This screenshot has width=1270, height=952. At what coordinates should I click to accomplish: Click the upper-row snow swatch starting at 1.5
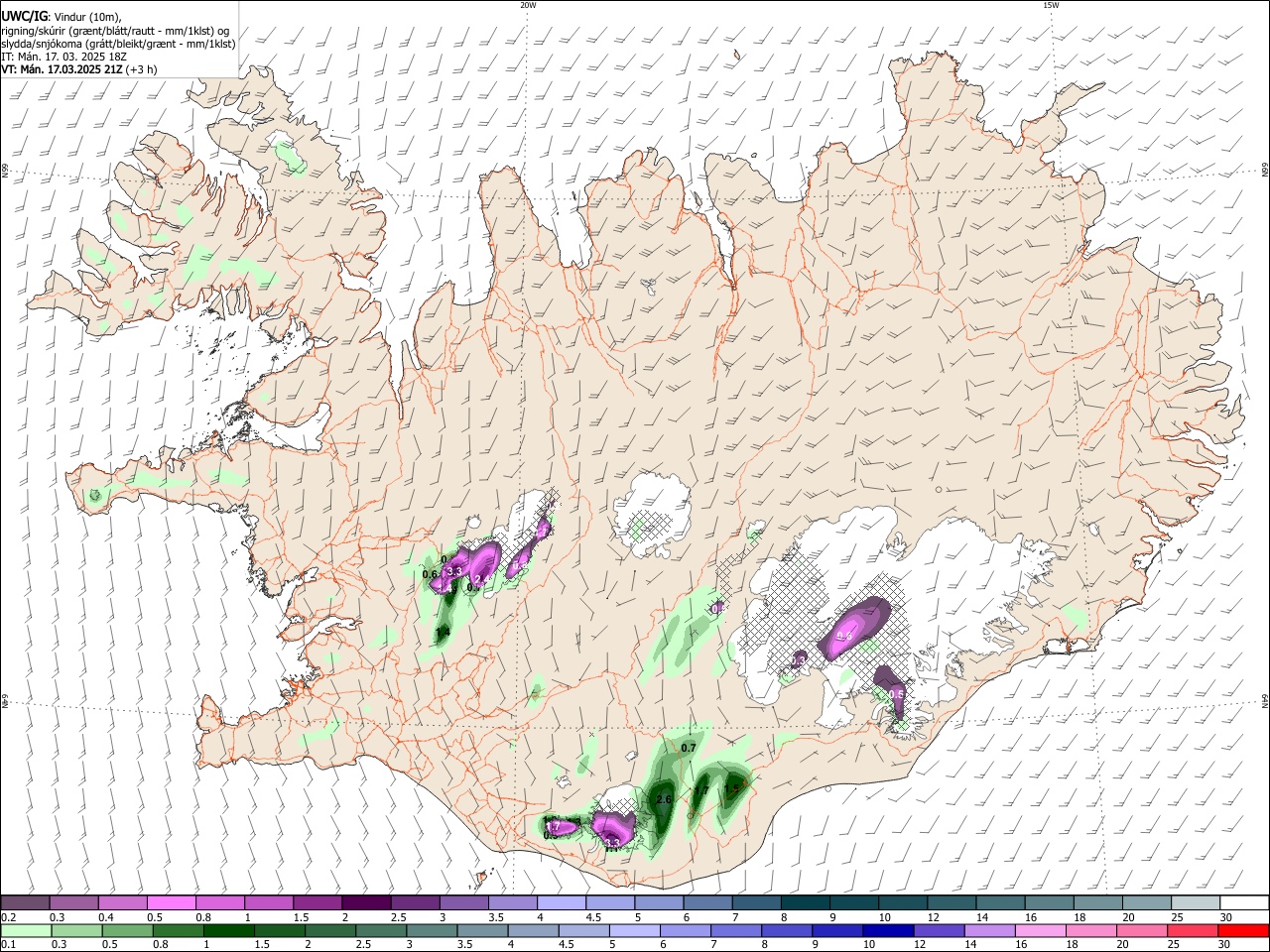tap(317, 902)
